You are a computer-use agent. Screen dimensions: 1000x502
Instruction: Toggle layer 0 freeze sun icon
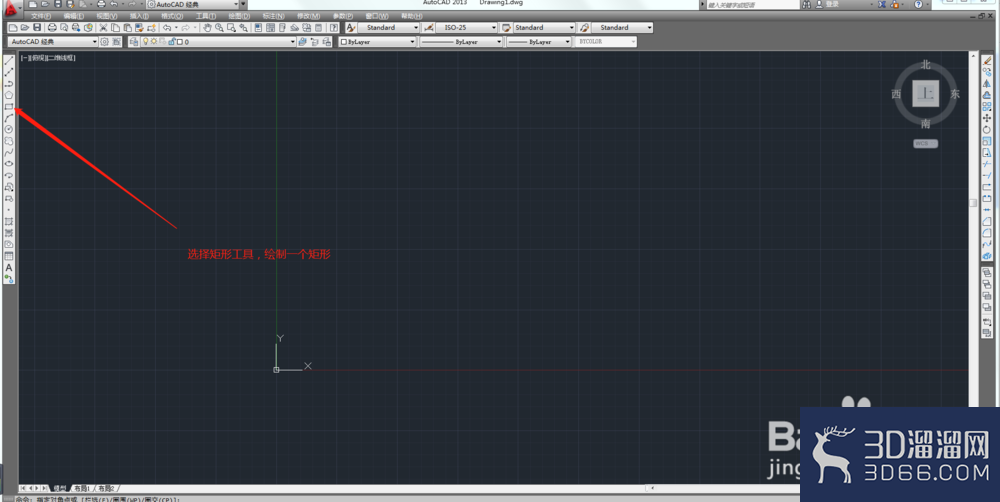[x=154, y=41]
